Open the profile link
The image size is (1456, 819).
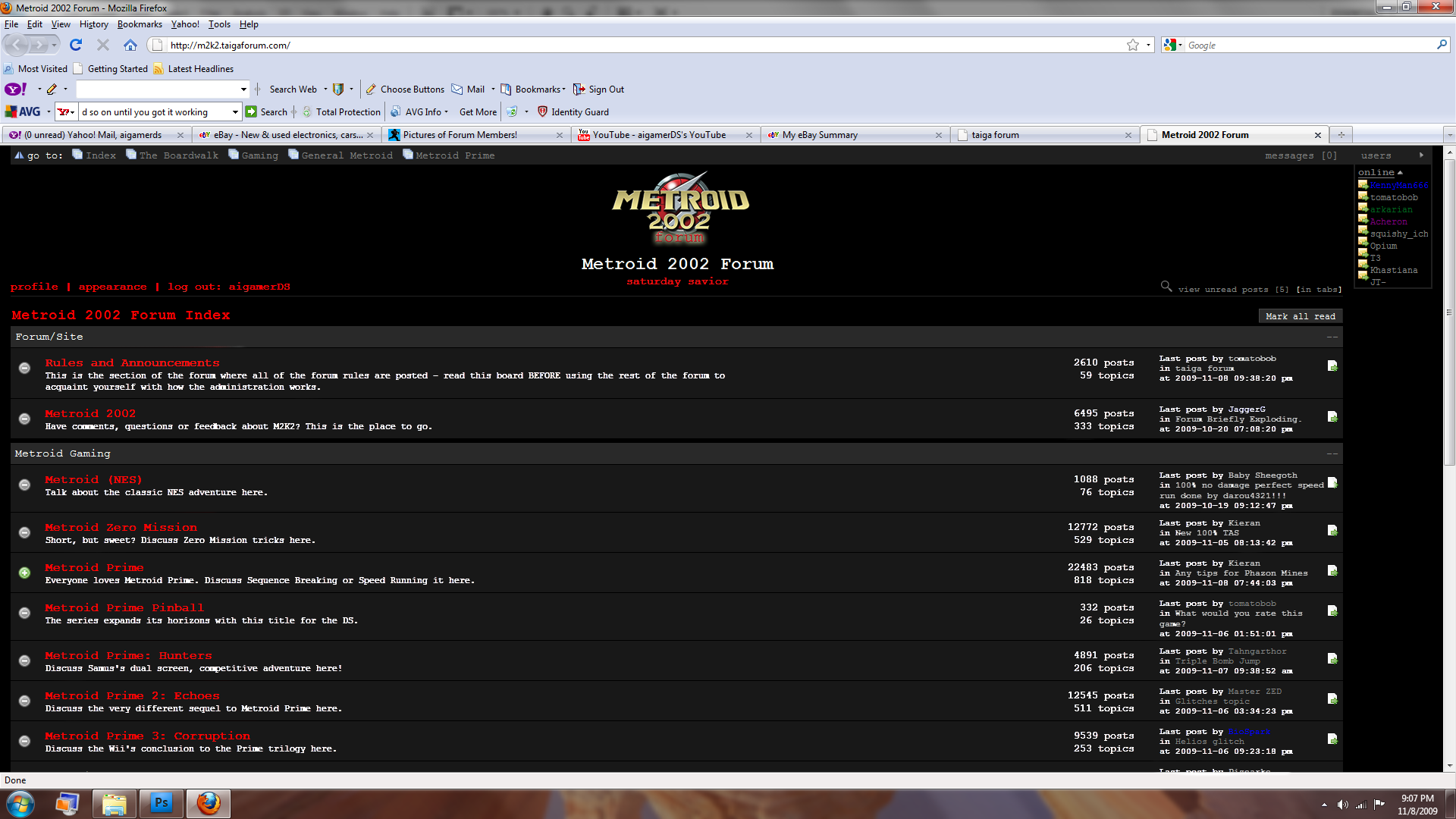tap(34, 287)
